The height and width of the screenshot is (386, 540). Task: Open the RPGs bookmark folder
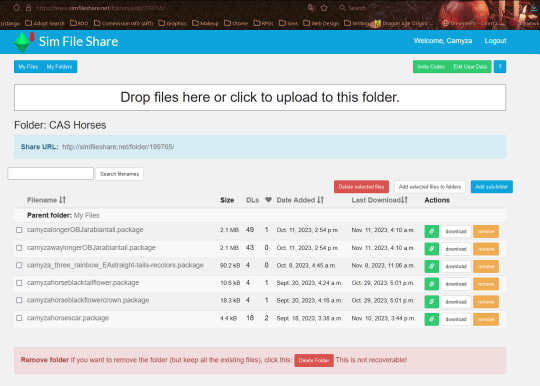pyautogui.click(x=264, y=23)
